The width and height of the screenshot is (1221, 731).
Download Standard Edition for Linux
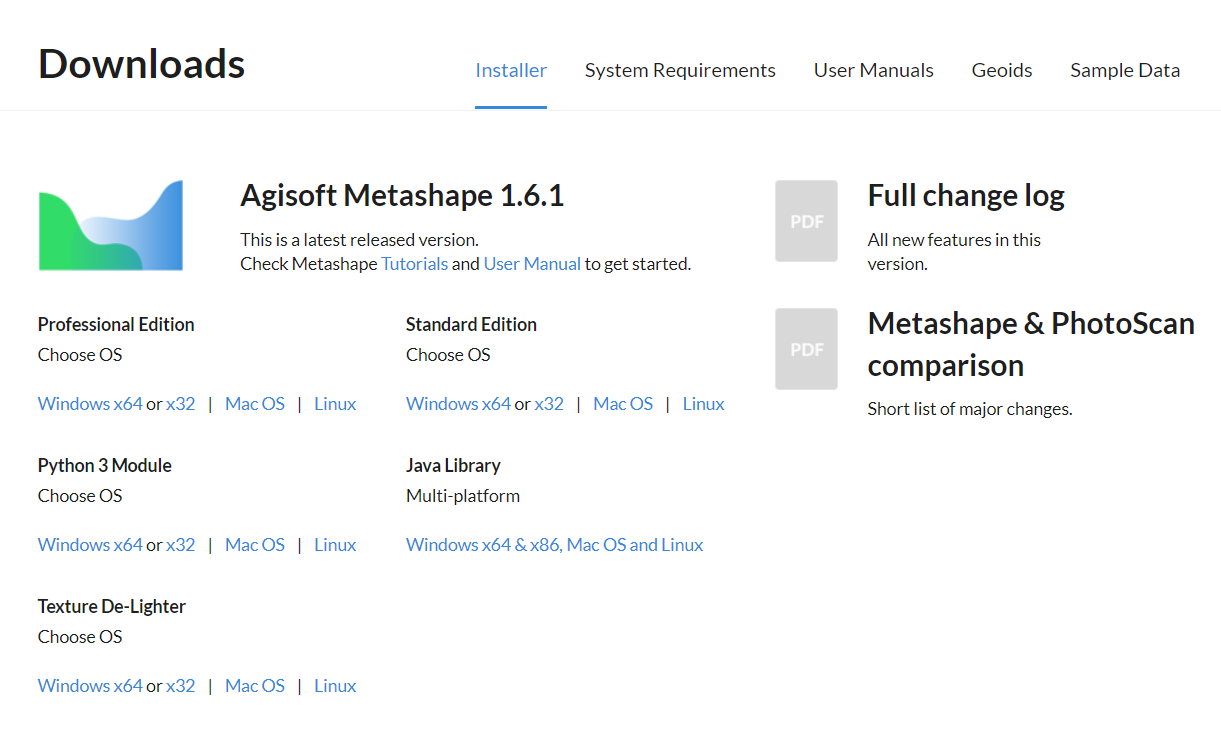click(x=703, y=404)
